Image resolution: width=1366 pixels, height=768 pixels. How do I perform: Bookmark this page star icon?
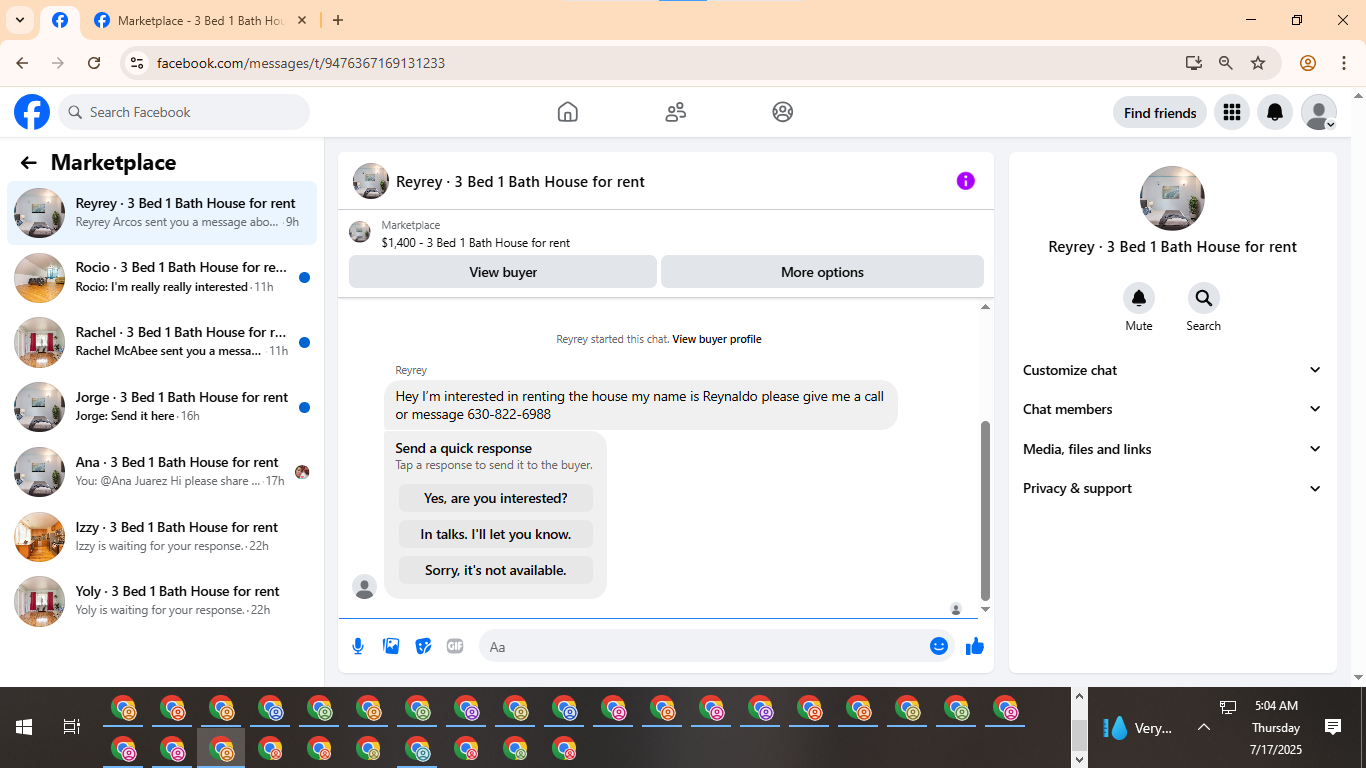[x=1258, y=63]
